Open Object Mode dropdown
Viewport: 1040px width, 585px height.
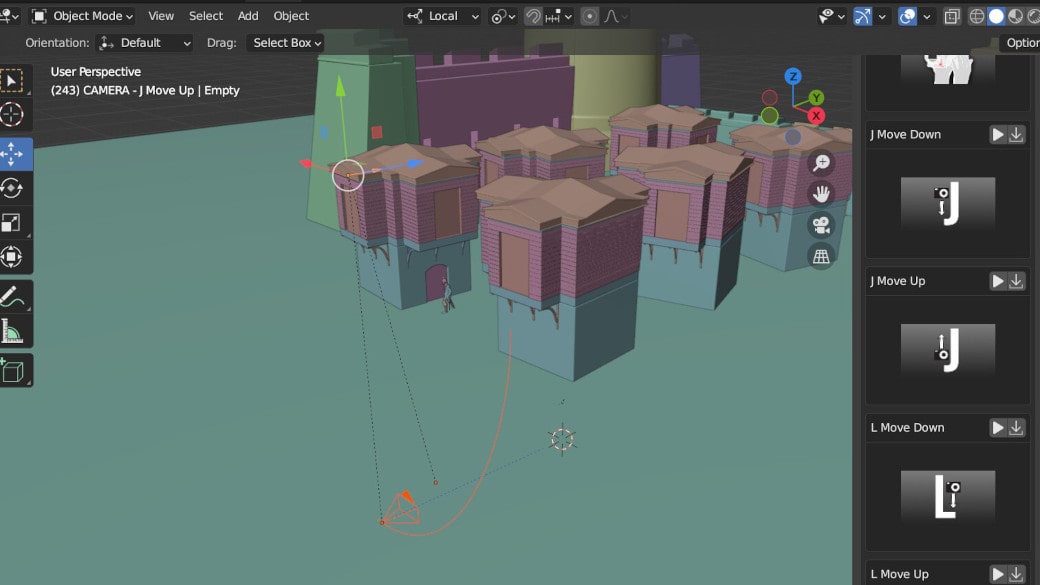(83, 16)
